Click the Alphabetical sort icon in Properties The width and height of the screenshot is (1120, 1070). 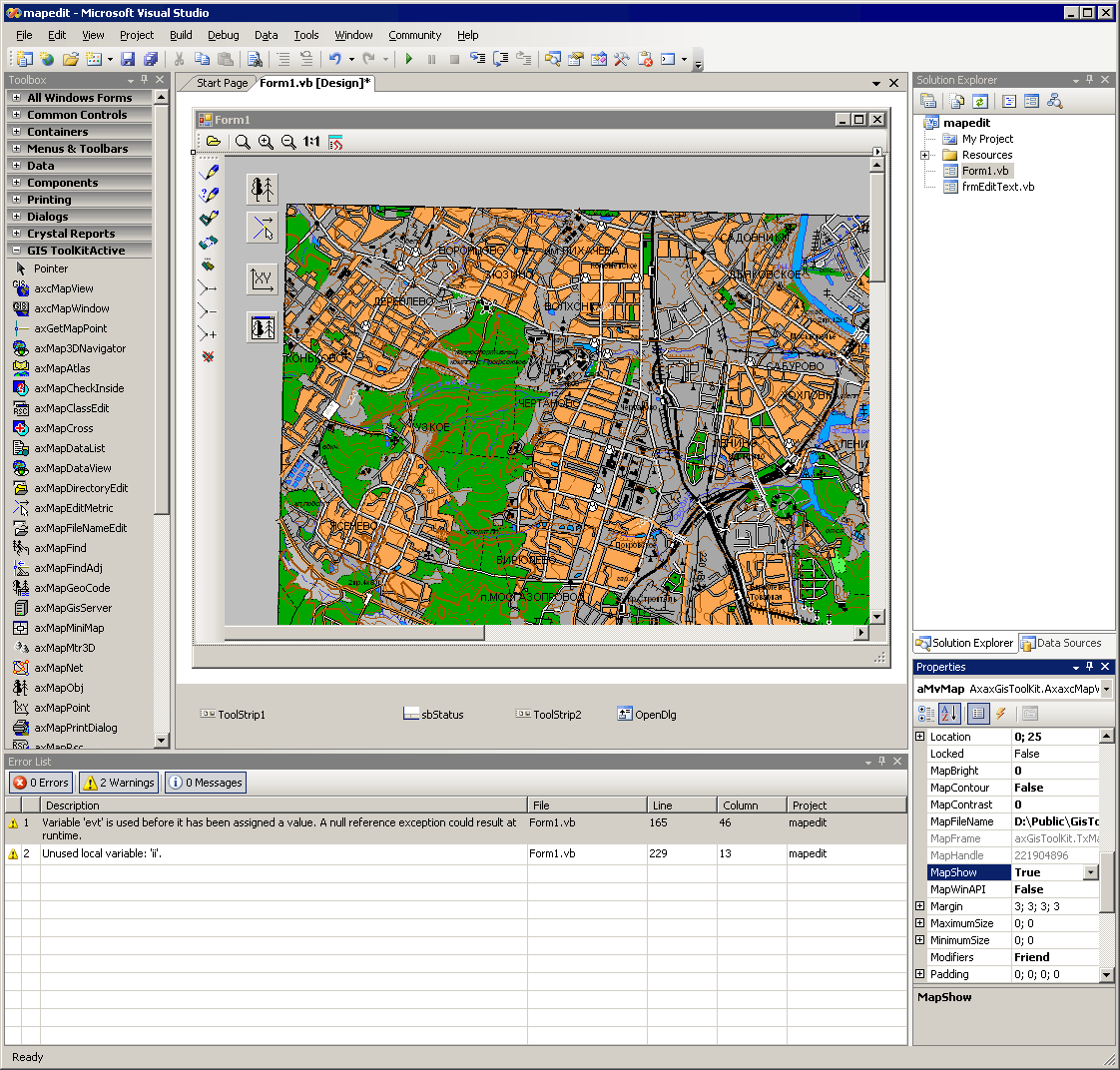coord(950,713)
